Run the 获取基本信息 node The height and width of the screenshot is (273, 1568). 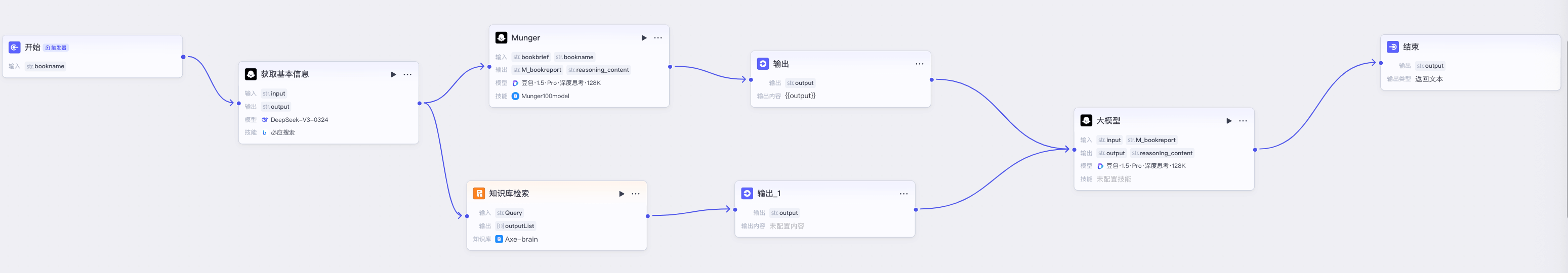pos(393,74)
